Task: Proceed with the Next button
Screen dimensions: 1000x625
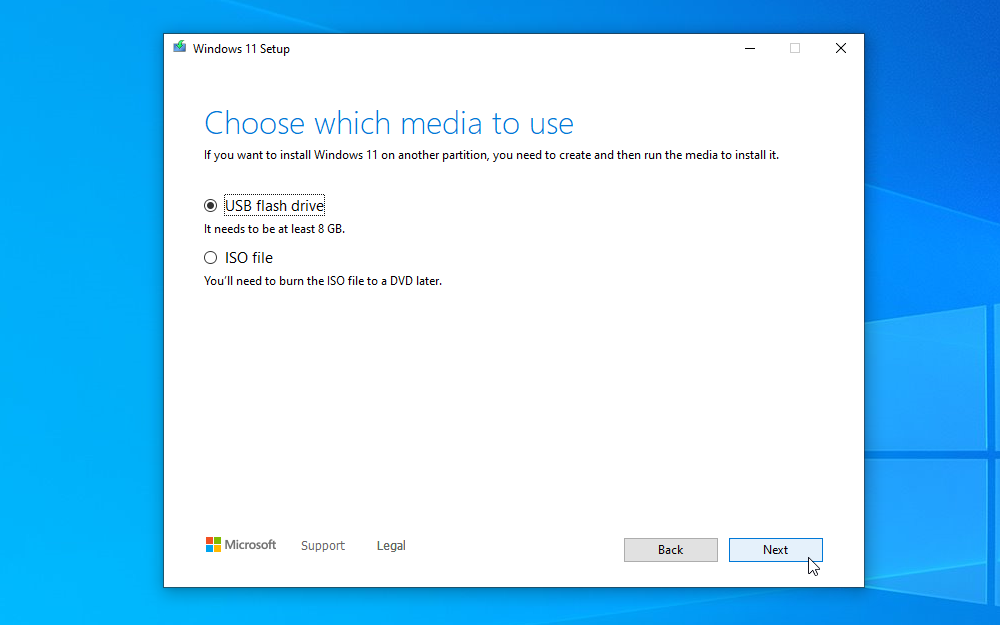Action: pyautogui.click(x=775, y=550)
